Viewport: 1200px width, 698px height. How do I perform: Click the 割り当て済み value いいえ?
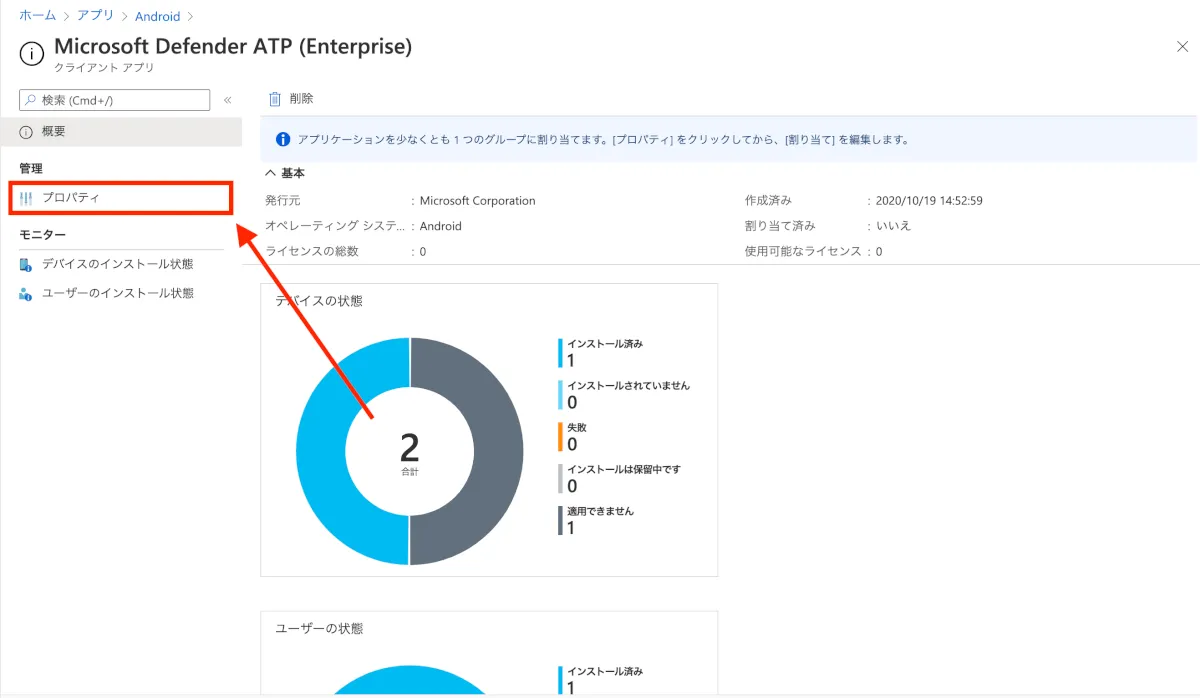(893, 226)
